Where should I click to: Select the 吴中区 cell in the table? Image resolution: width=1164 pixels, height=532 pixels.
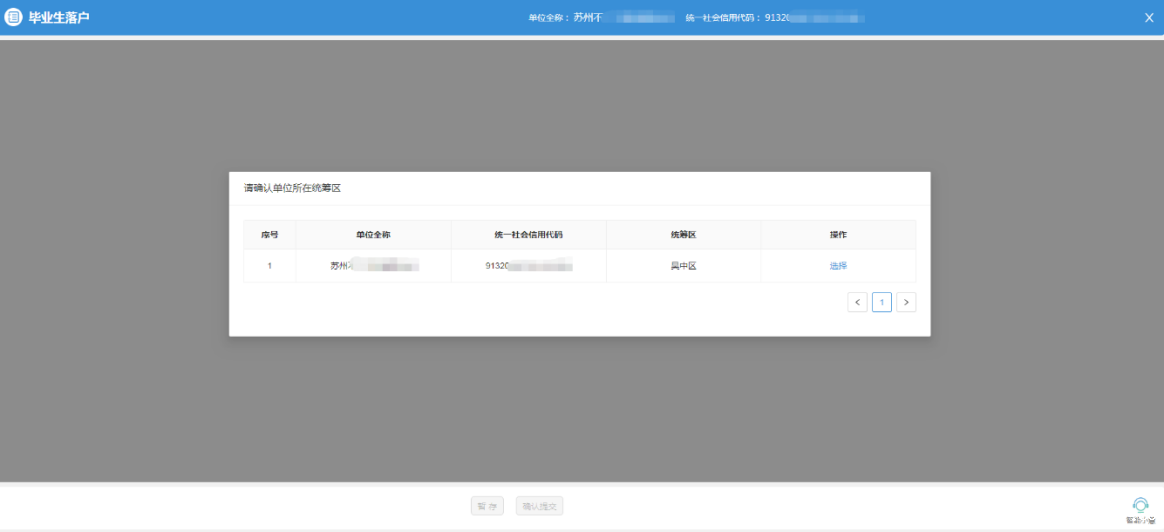[x=683, y=266]
